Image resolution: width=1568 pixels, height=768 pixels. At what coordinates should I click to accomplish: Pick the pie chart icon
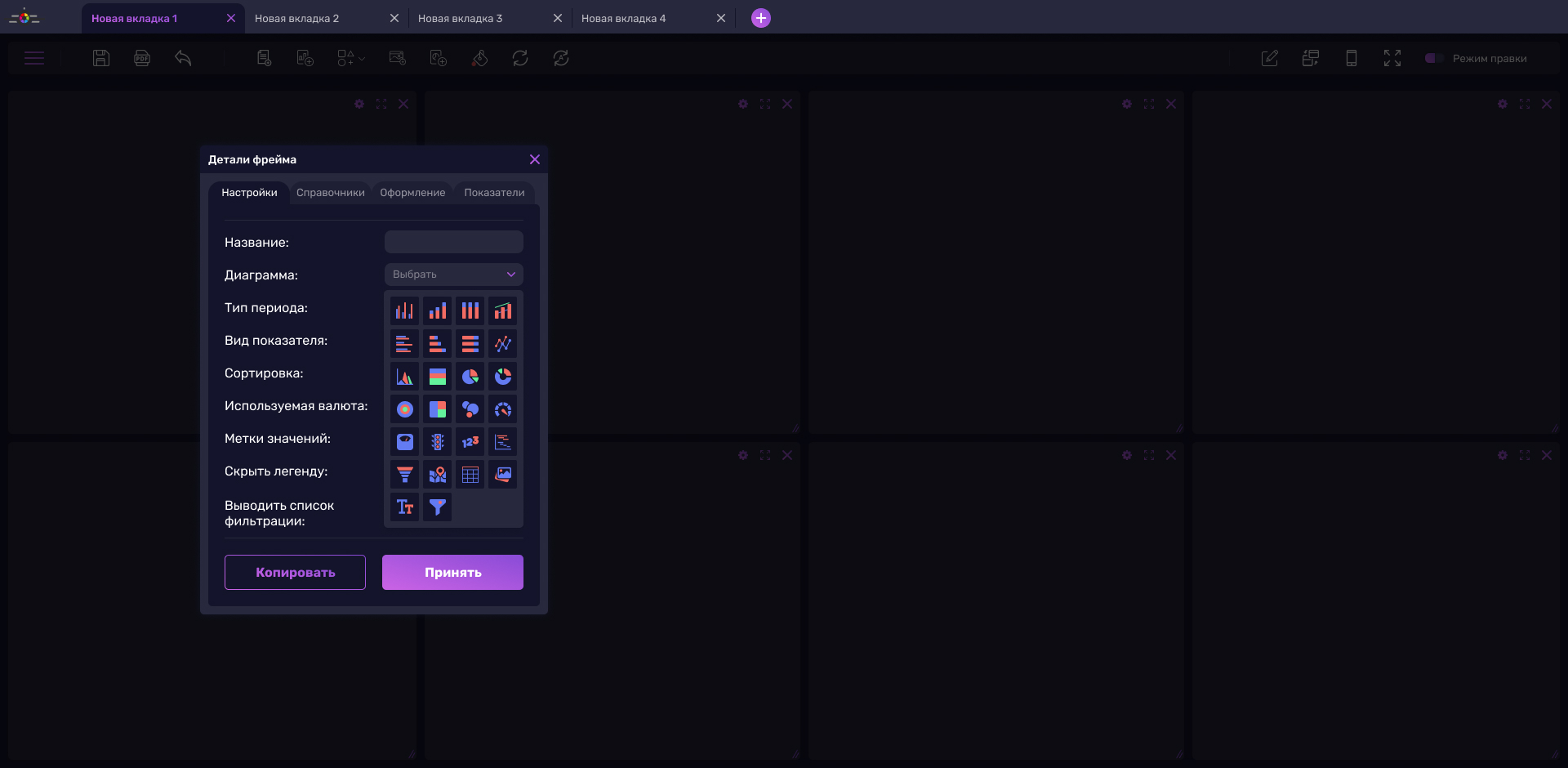[x=470, y=377]
